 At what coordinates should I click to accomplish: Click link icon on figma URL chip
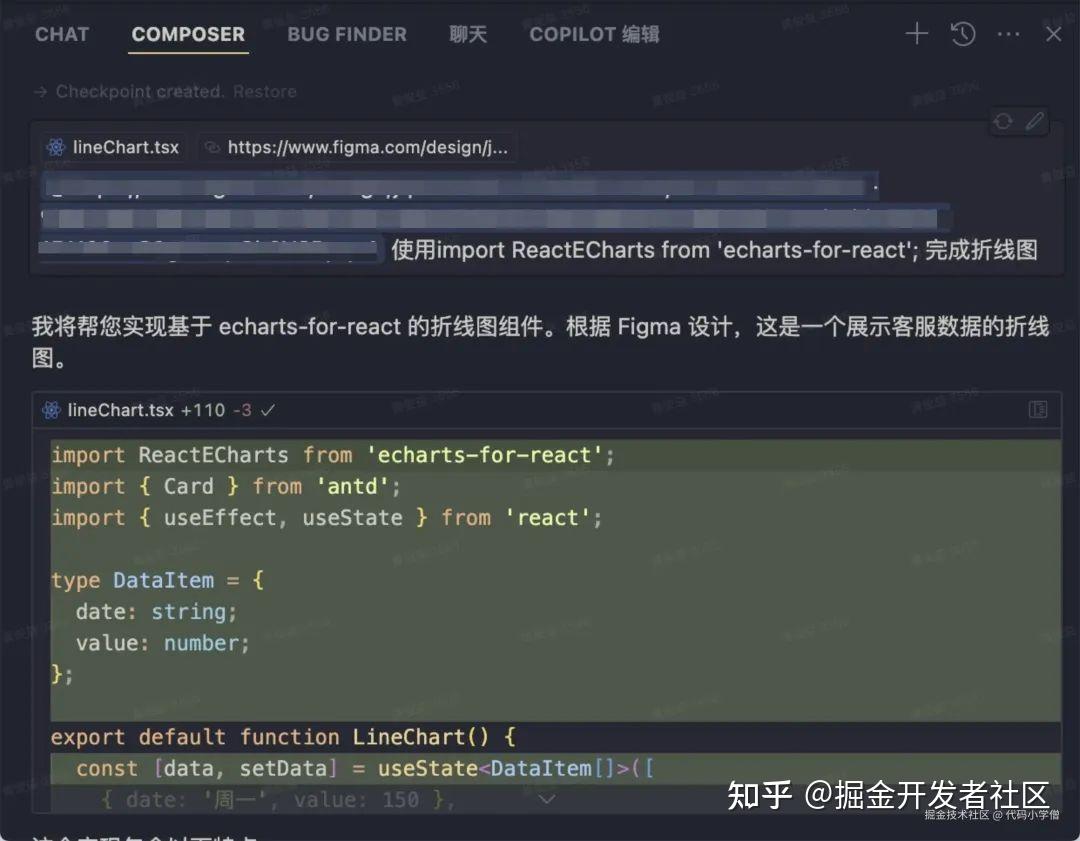[x=213, y=147]
